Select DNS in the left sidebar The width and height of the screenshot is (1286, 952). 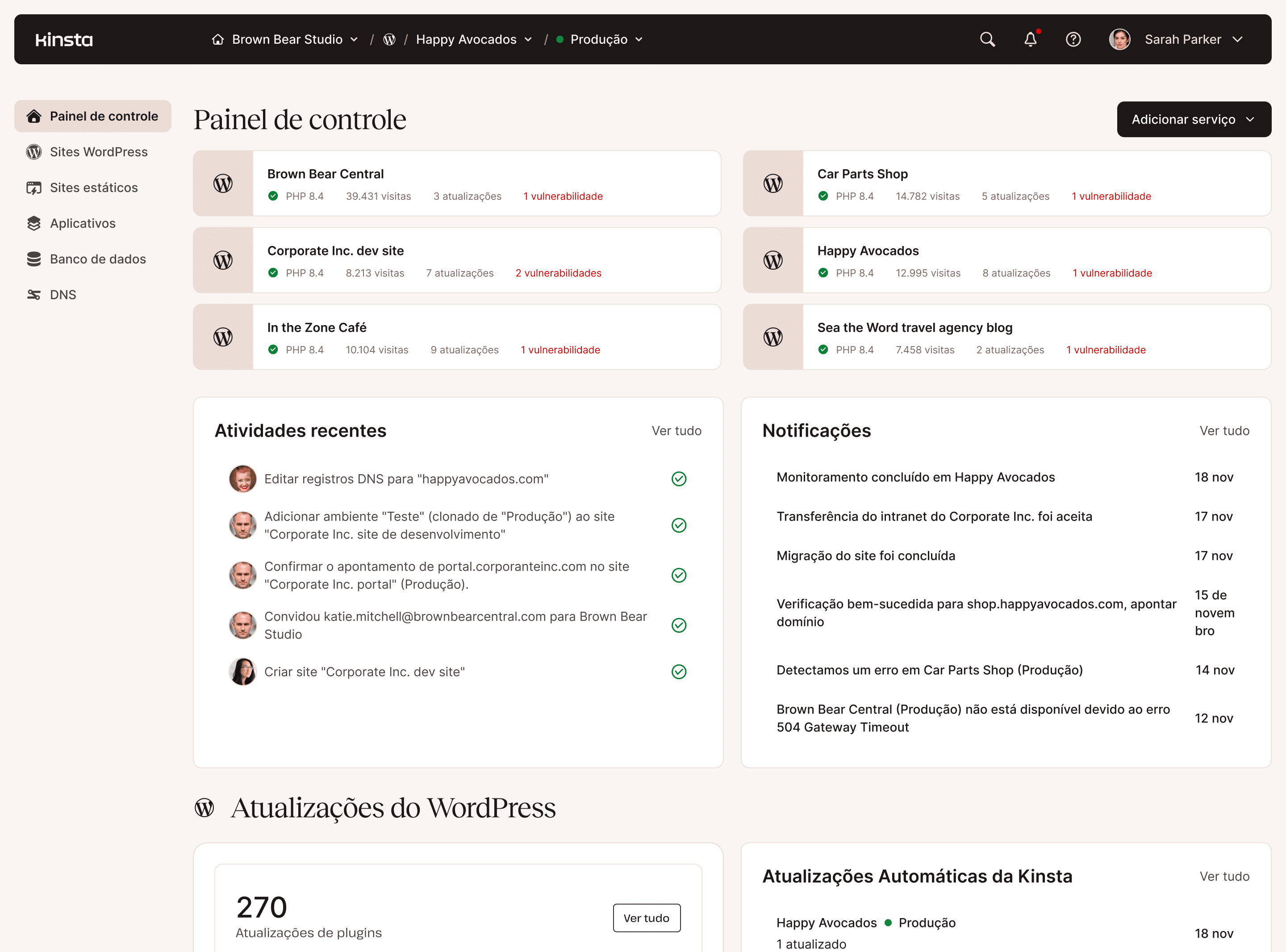(x=62, y=294)
